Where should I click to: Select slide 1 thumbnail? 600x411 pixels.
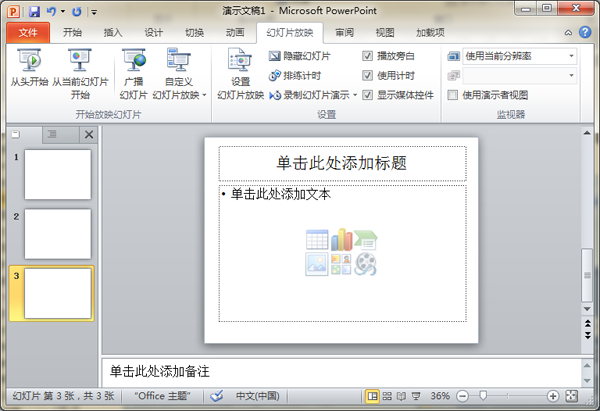pyautogui.click(x=58, y=175)
